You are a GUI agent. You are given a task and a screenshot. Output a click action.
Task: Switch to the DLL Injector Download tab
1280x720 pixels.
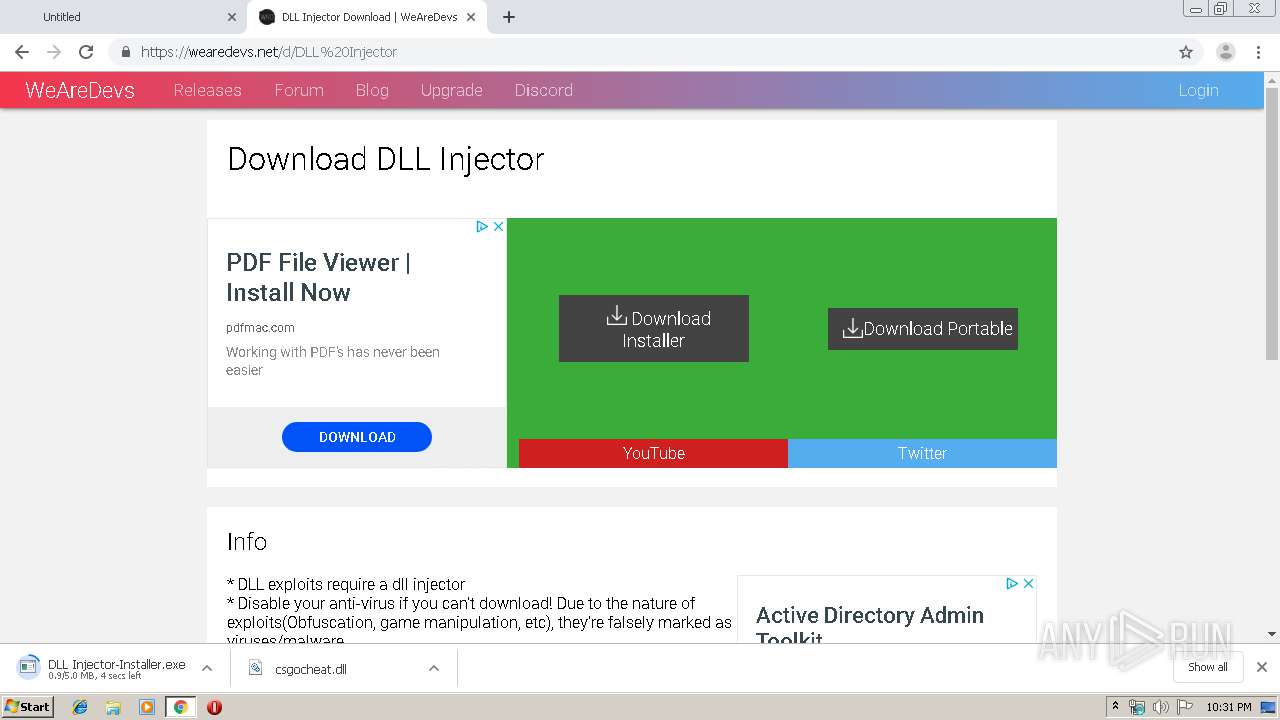point(368,17)
